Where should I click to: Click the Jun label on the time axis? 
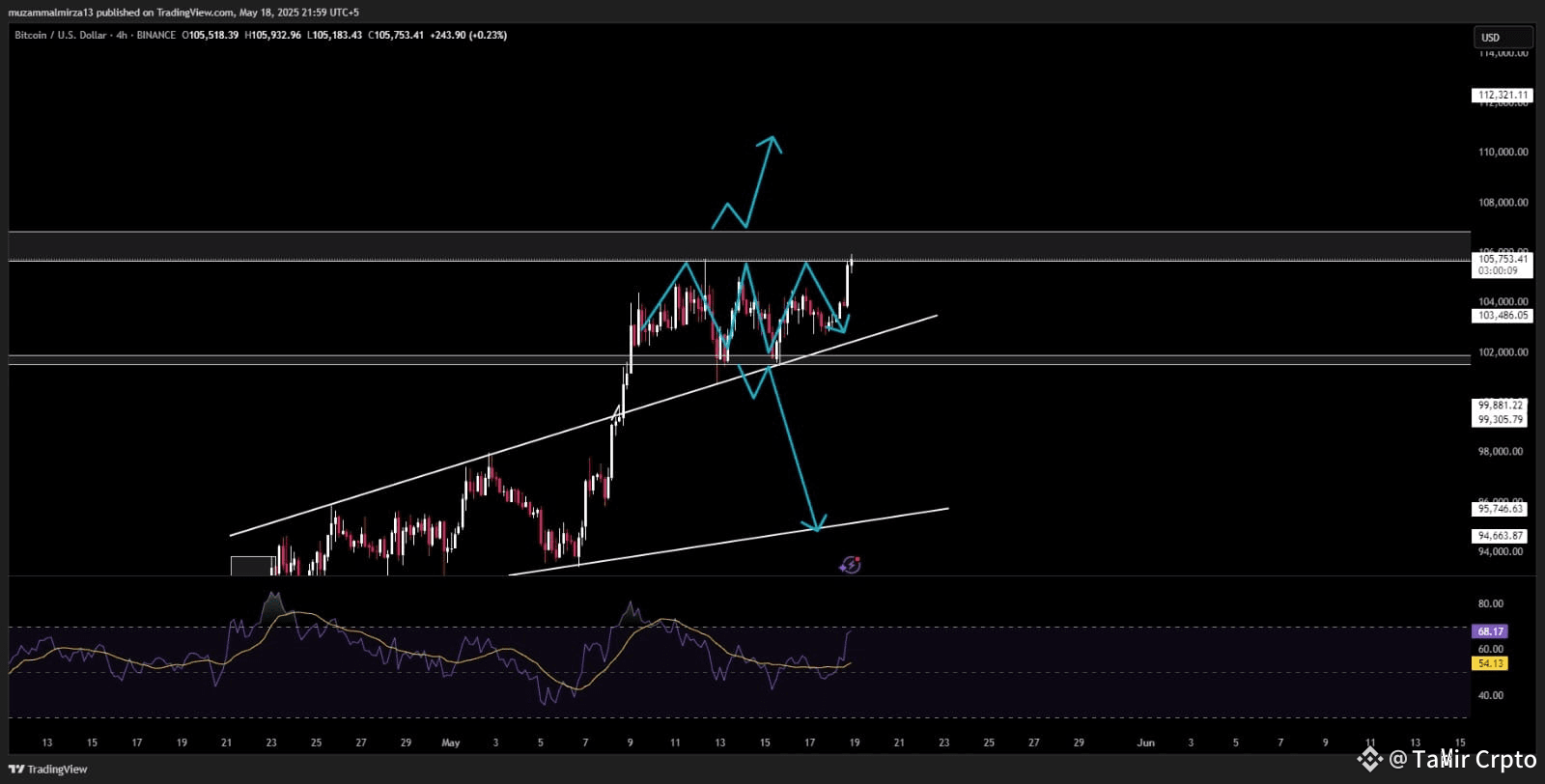coord(1146,742)
